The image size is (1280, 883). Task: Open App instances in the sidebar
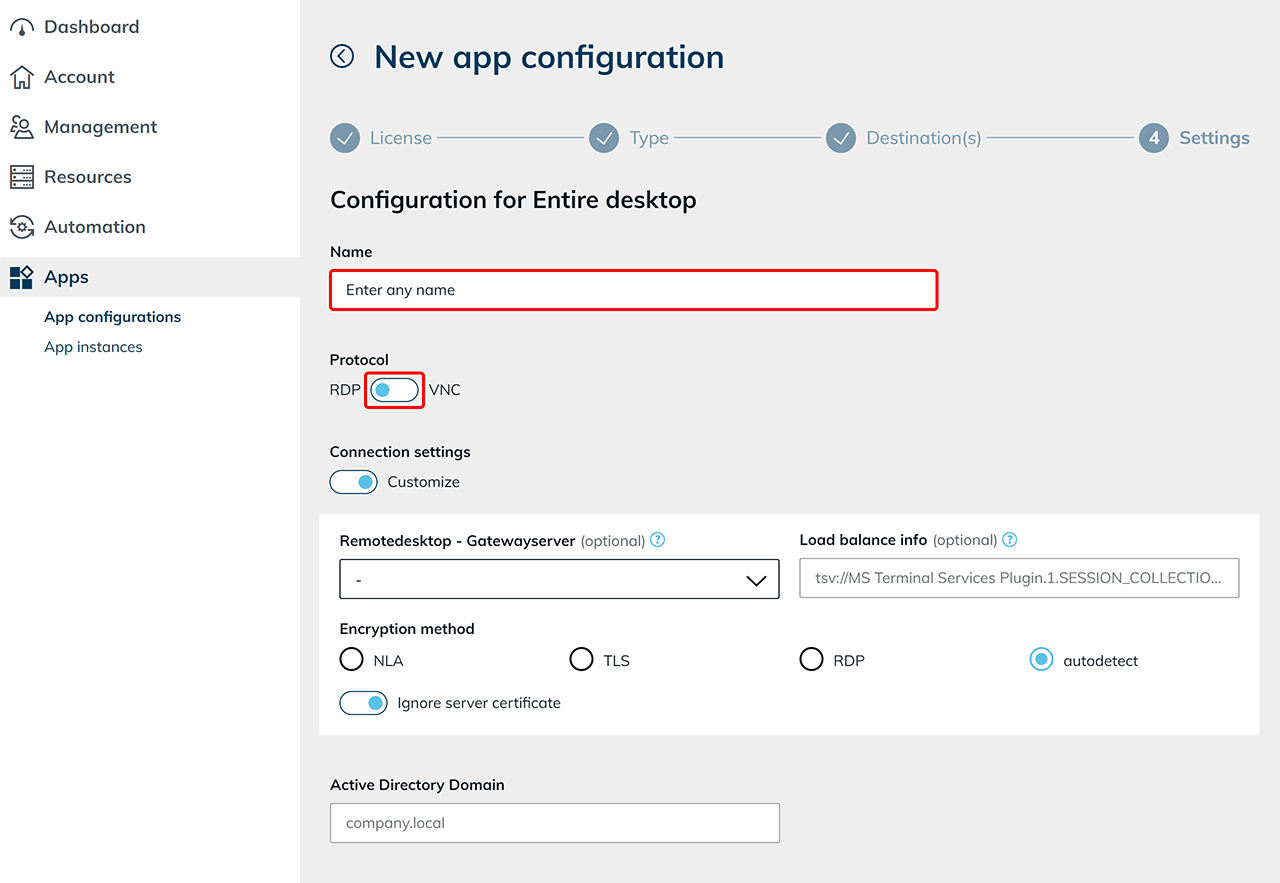[x=93, y=347]
